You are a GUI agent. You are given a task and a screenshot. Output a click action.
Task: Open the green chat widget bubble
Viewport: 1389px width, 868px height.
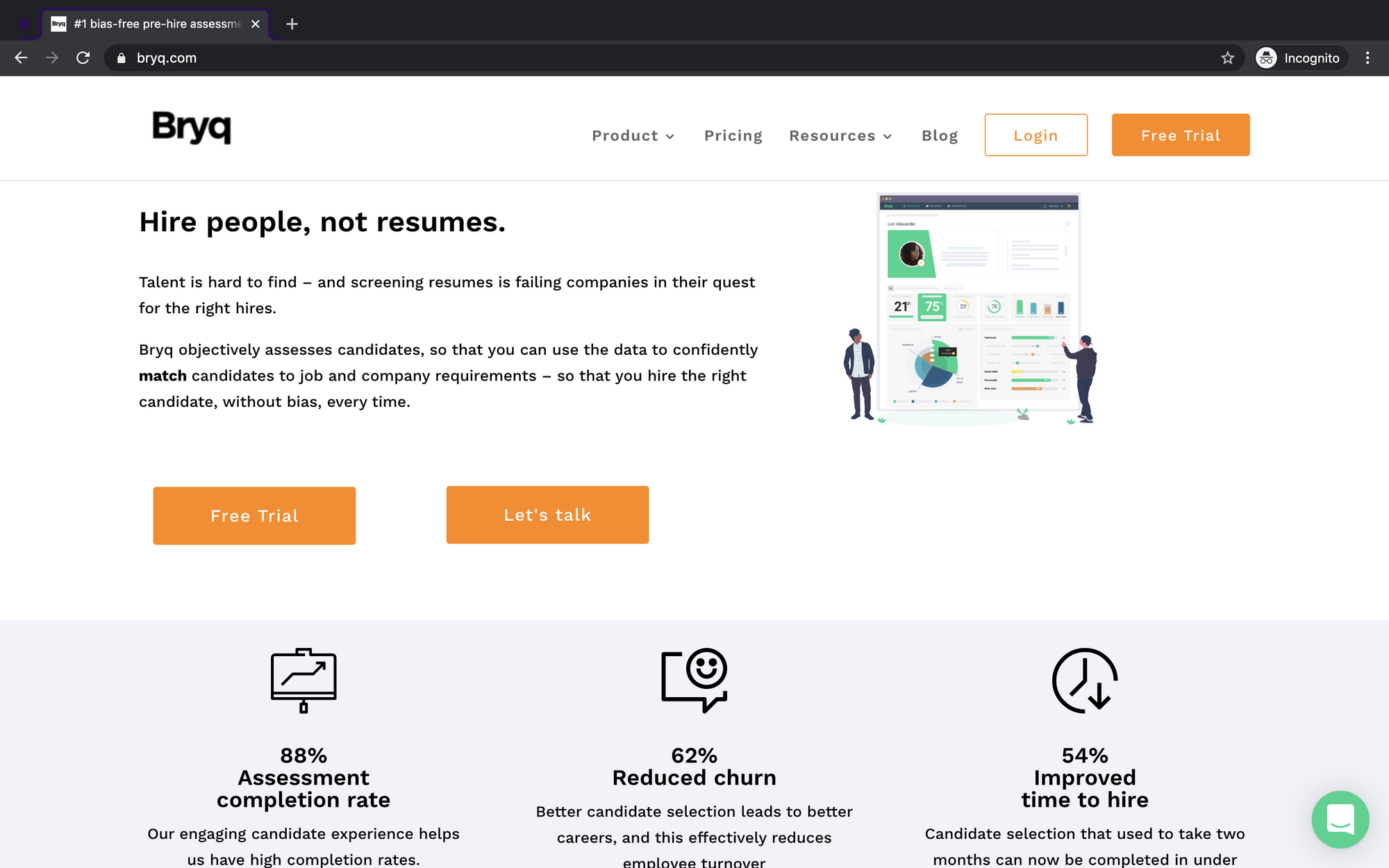click(x=1340, y=819)
